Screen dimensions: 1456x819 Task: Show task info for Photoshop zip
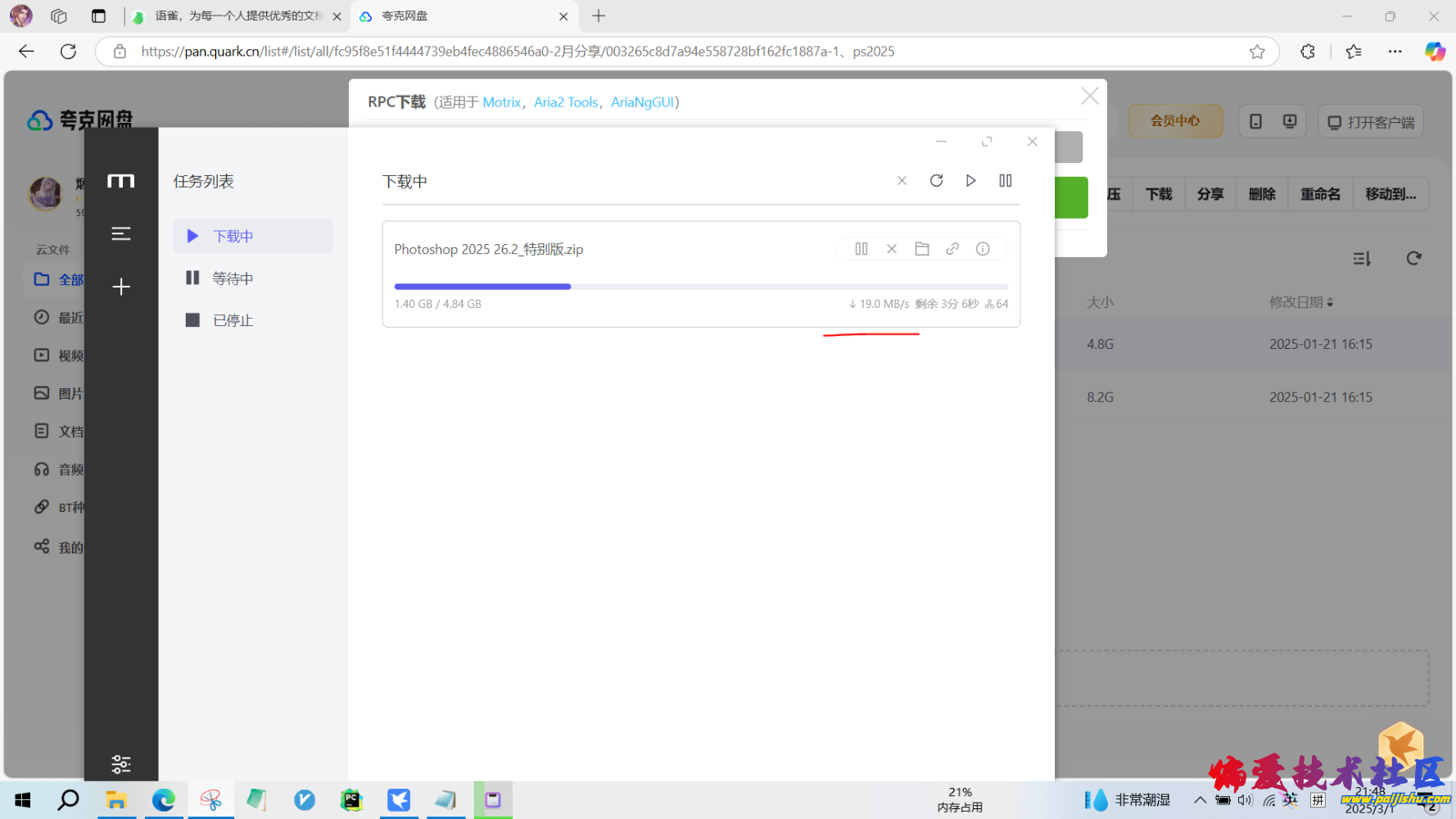point(983,249)
